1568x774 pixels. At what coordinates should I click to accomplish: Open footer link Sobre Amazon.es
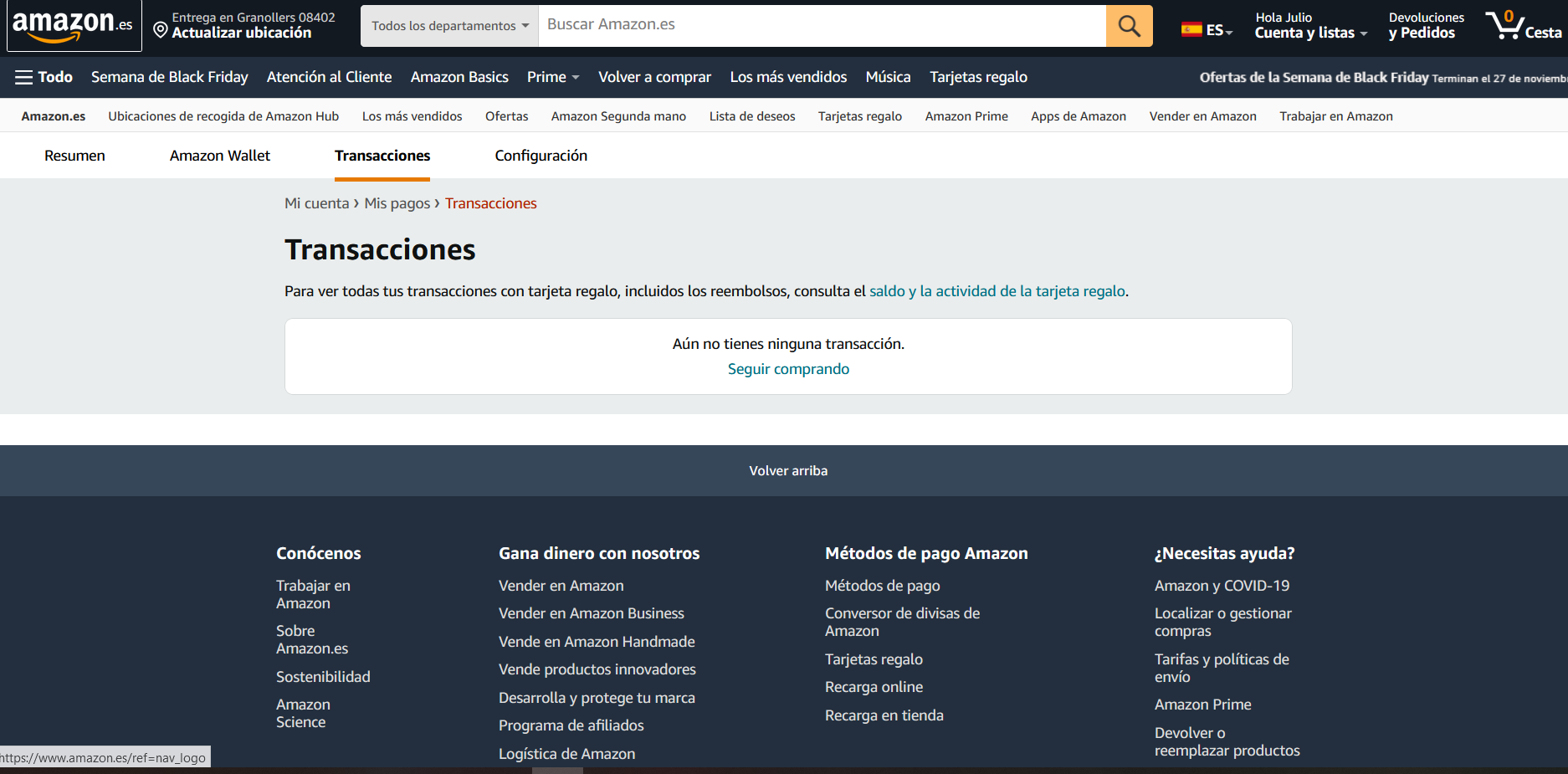pos(312,639)
